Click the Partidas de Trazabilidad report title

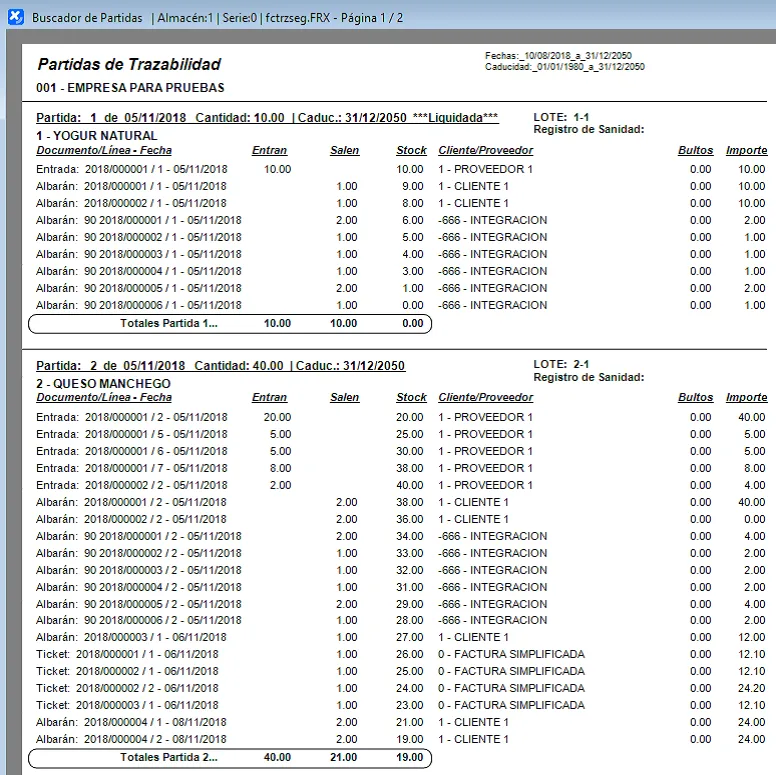pyautogui.click(x=128, y=65)
